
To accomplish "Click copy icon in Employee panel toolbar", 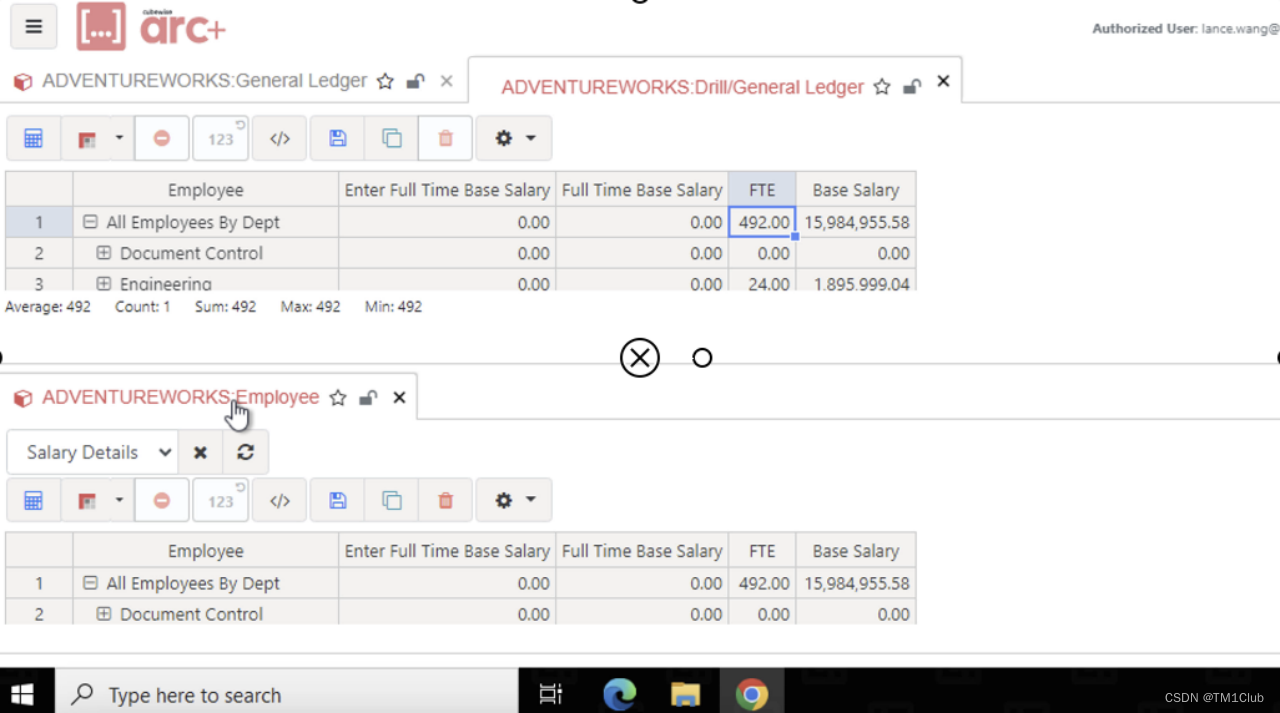I will [x=391, y=500].
